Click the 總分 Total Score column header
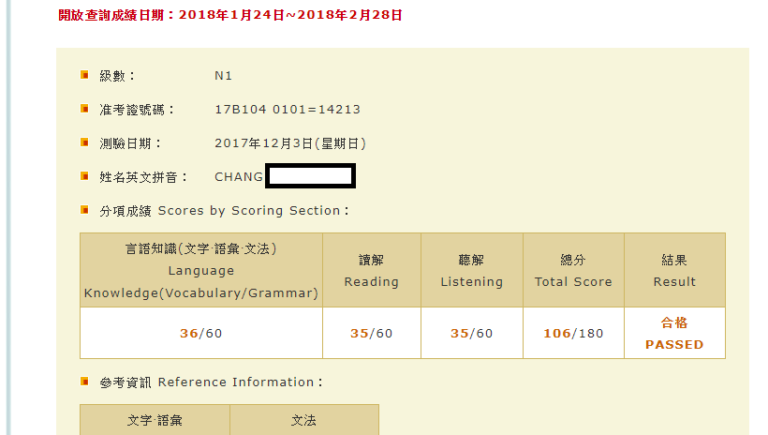The image size is (768, 435). pos(573,270)
